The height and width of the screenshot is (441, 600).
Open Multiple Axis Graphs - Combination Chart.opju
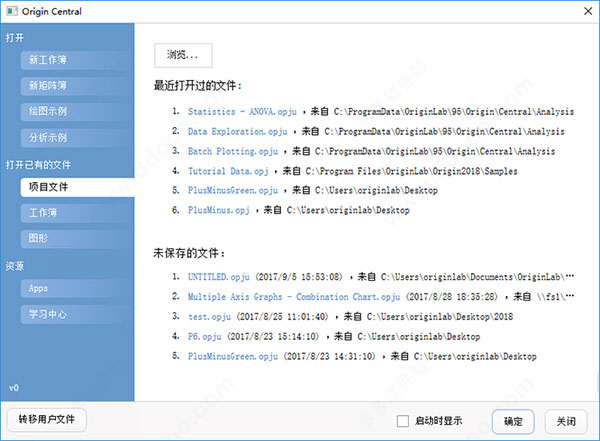(x=294, y=297)
